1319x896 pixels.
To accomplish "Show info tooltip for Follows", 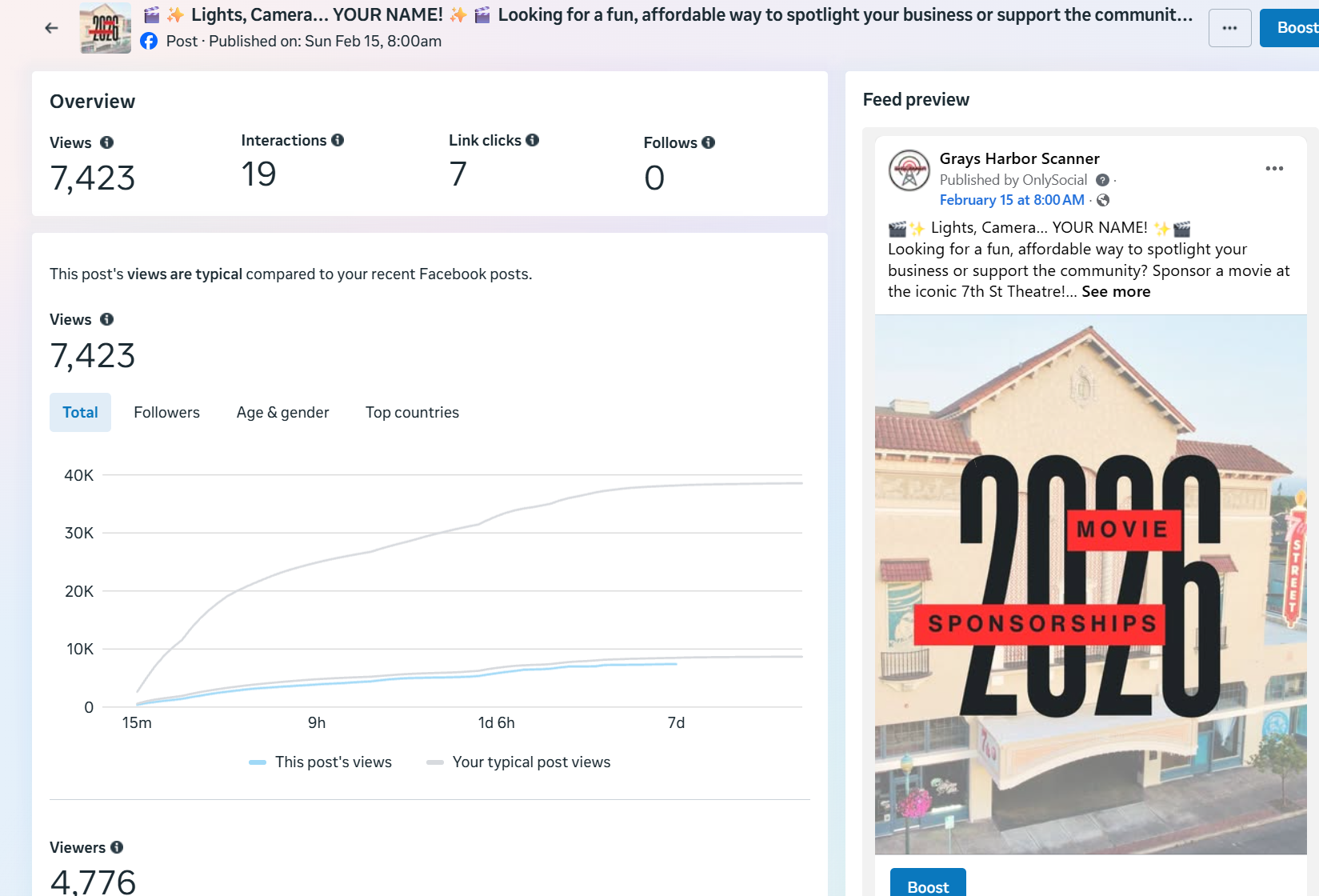I will pos(708,142).
